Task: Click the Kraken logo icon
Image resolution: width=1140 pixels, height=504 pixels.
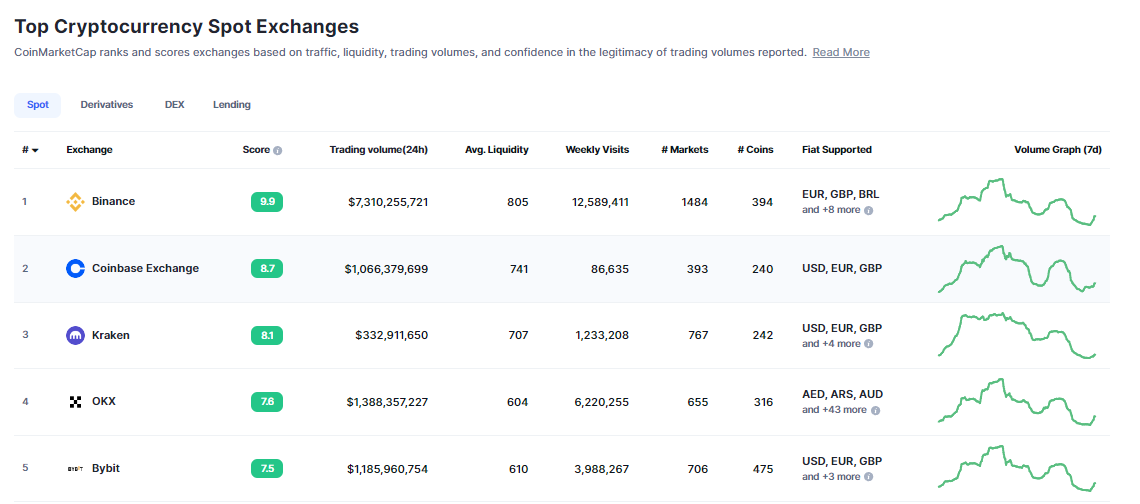Action: [x=76, y=336]
